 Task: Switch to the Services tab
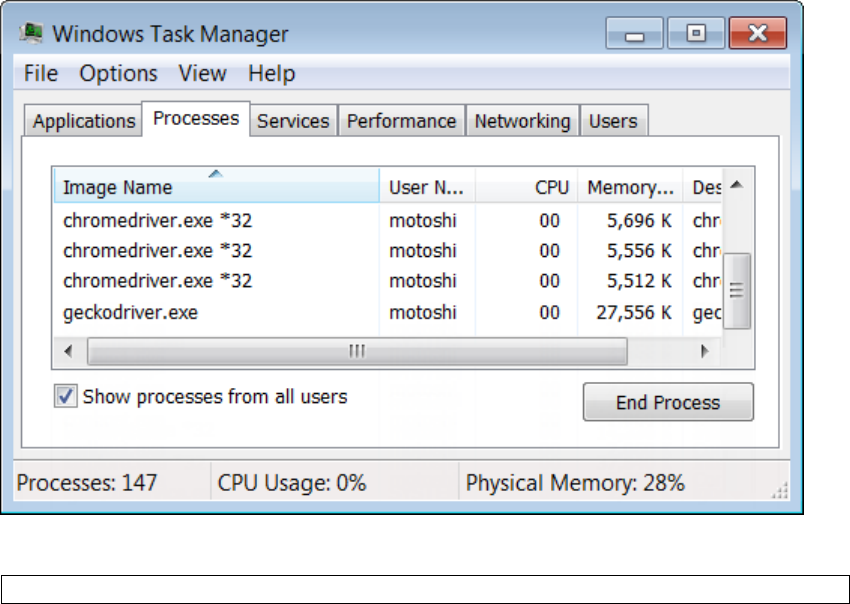click(293, 121)
